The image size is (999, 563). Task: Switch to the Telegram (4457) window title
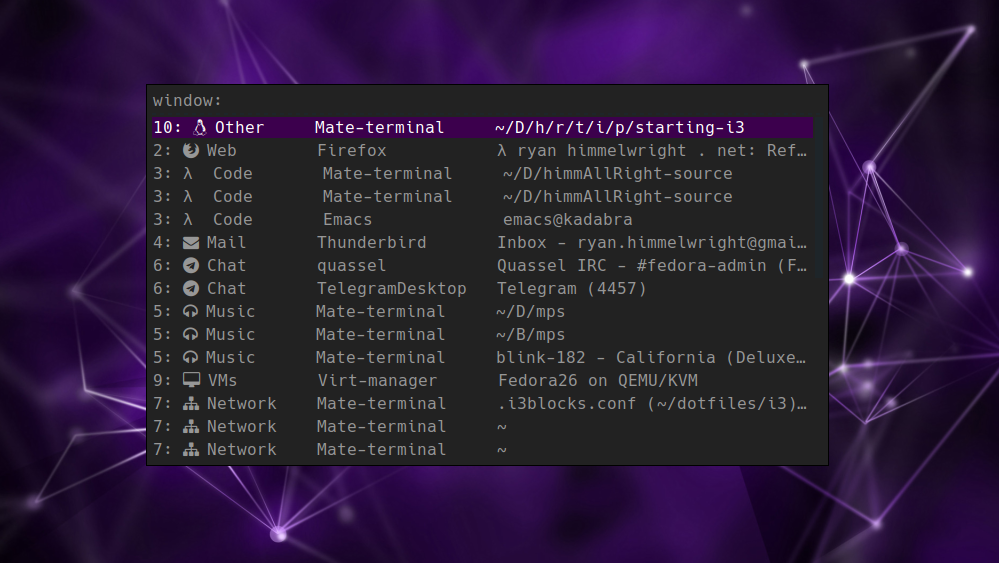coord(571,289)
